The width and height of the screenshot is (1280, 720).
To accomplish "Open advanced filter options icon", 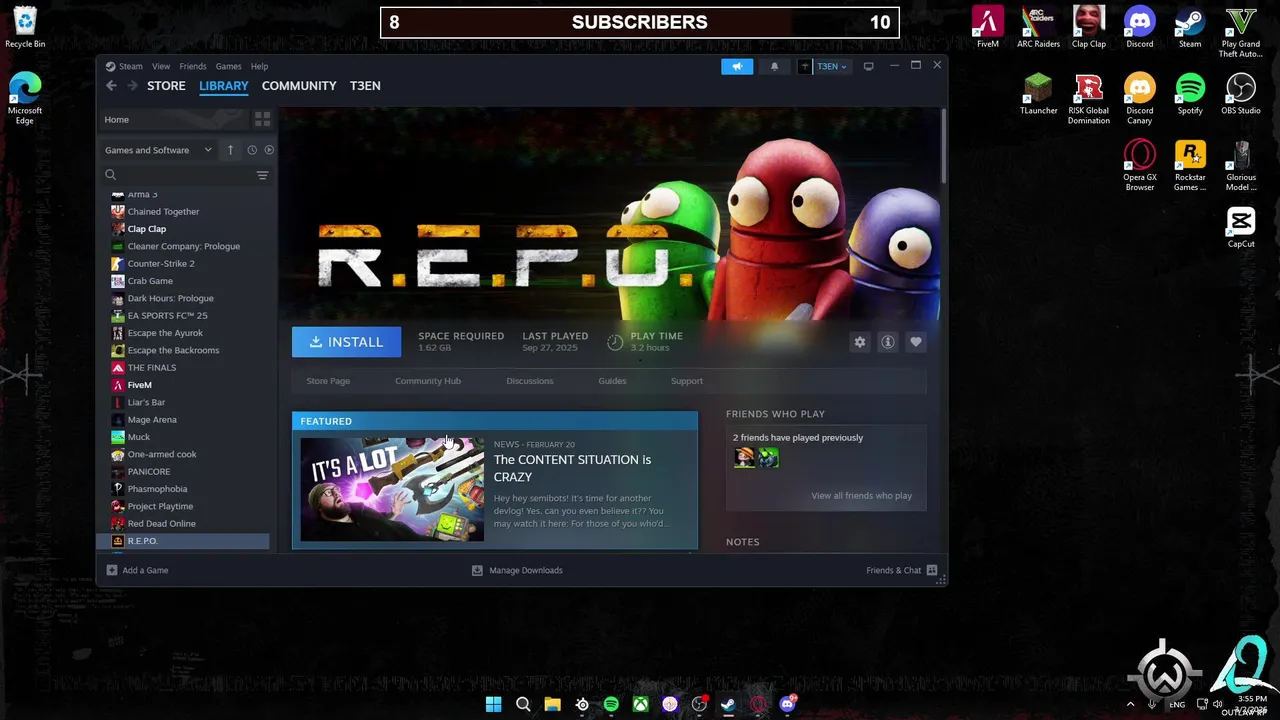I will [262, 175].
